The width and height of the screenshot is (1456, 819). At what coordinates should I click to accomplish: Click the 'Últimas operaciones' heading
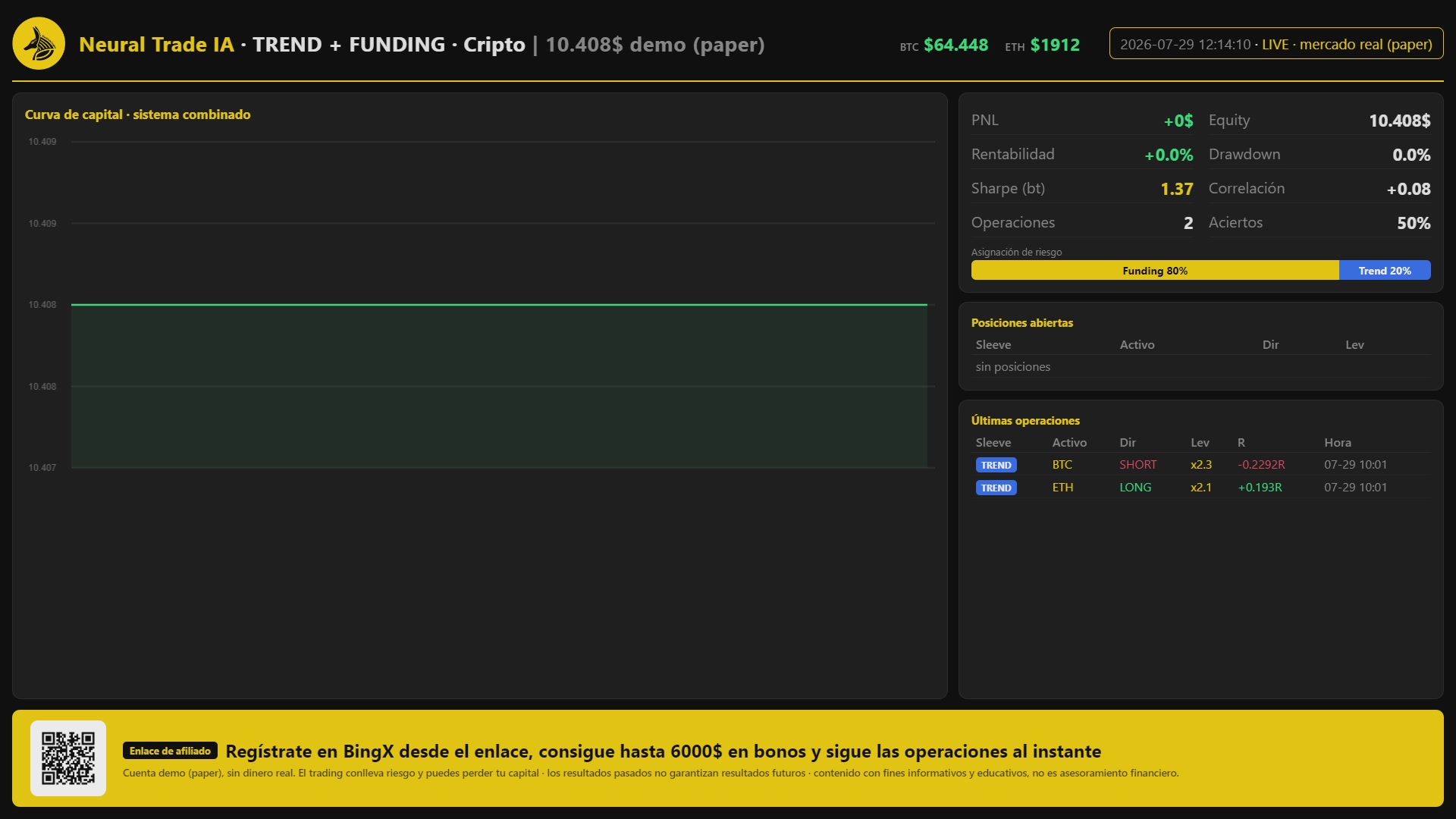coord(1025,420)
